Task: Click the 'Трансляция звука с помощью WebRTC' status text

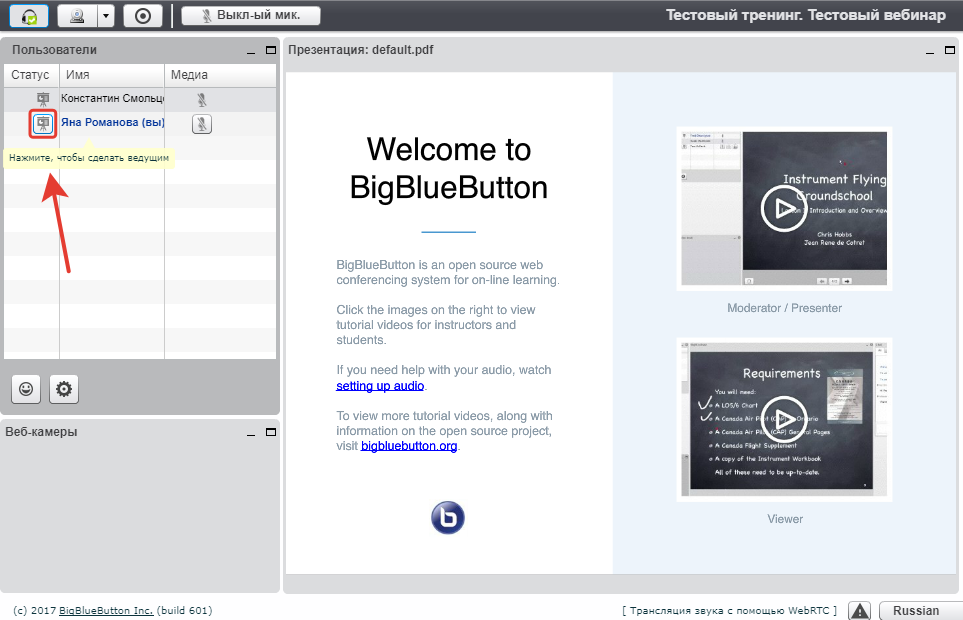Action: 729,610
